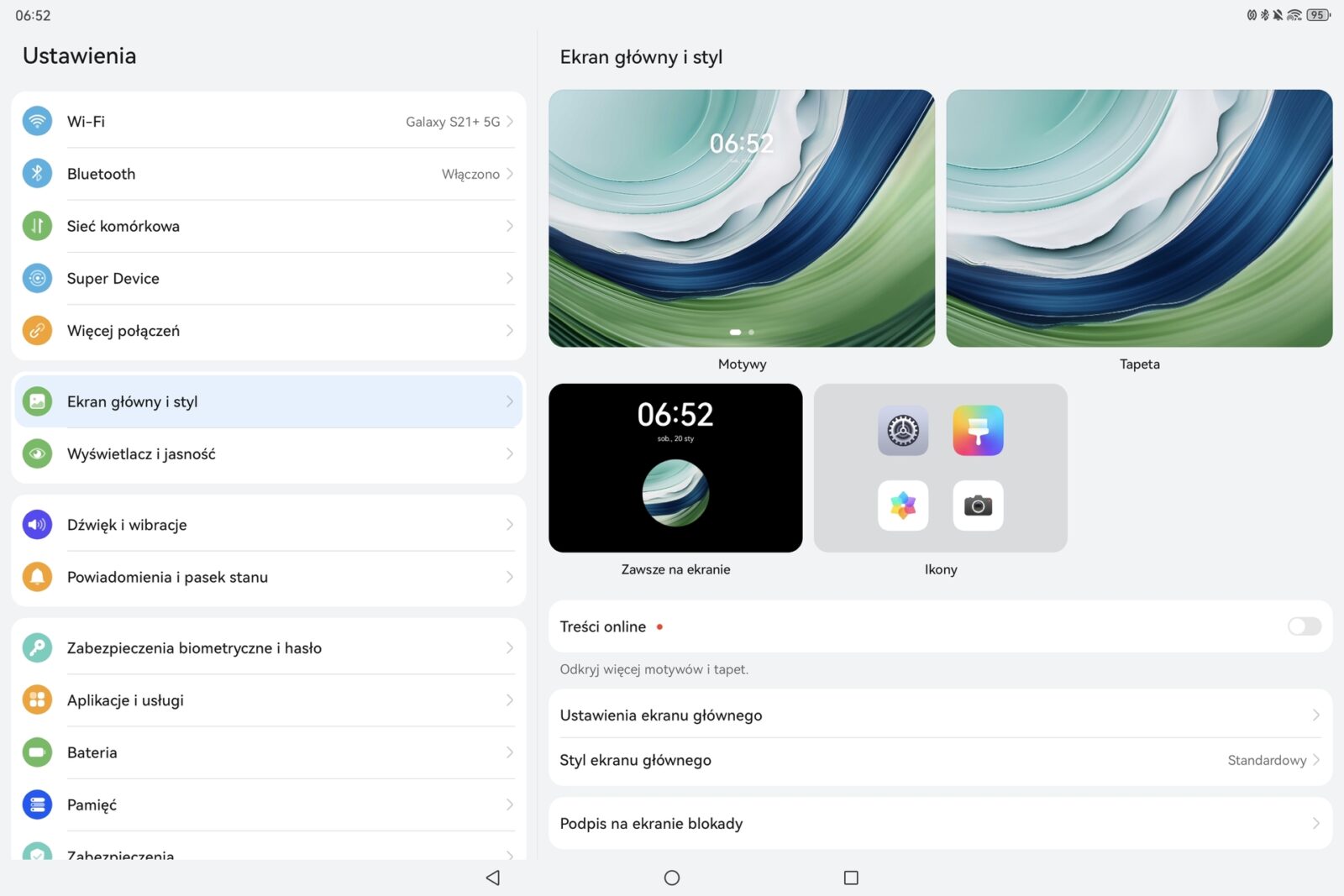
Task: Tap the Wi-Fi icon in settings list
Action: click(37, 122)
